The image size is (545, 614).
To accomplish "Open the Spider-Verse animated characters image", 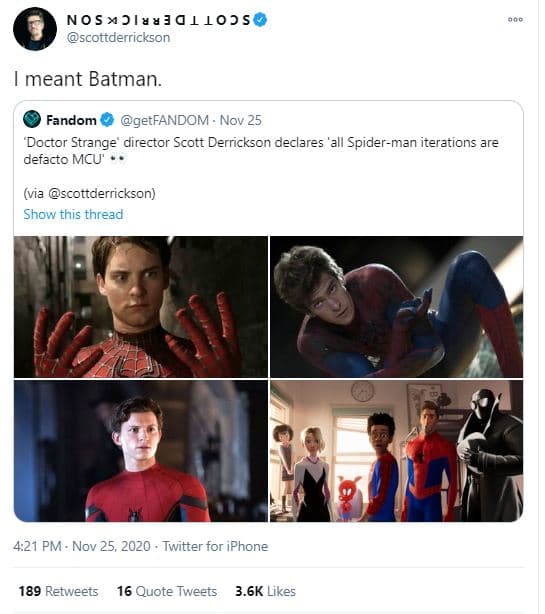I will pyautogui.click(x=396, y=451).
